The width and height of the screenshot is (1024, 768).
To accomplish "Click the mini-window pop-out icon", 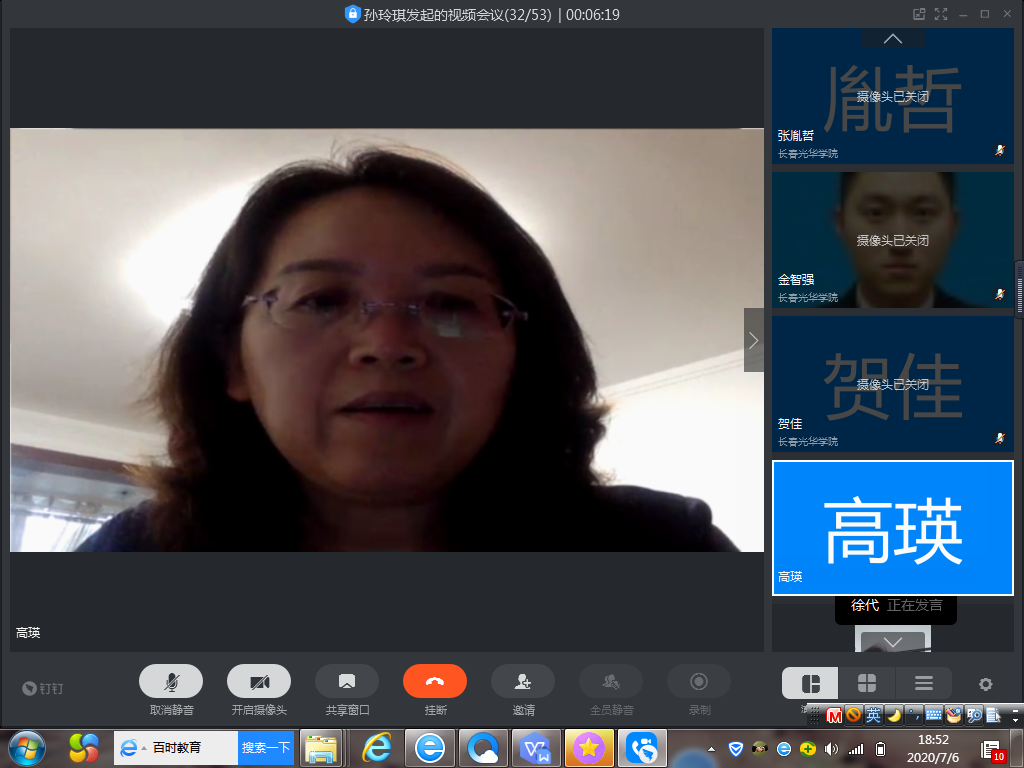I will tap(918, 14).
